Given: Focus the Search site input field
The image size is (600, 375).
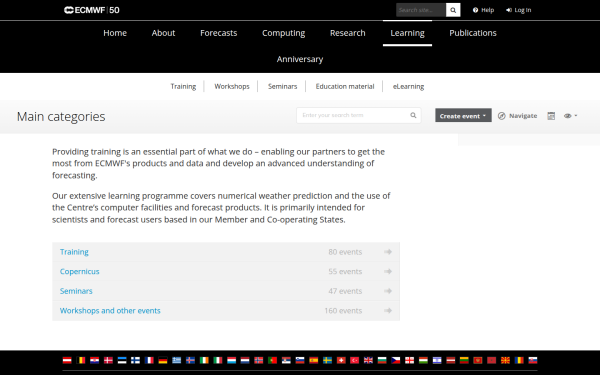Looking at the screenshot, I should 421,10.
